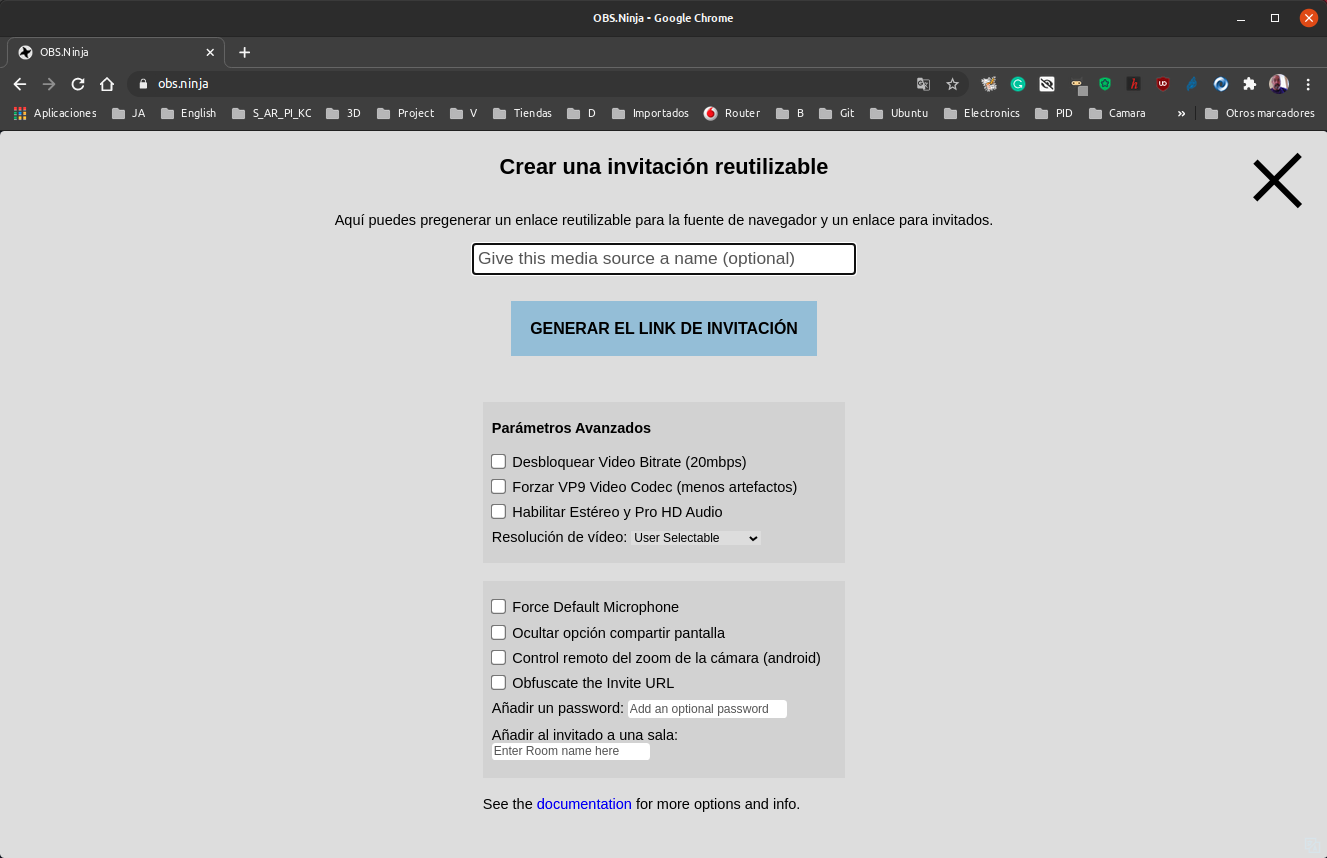Open the Chrome profile avatar

pyautogui.click(x=1279, y=84)
